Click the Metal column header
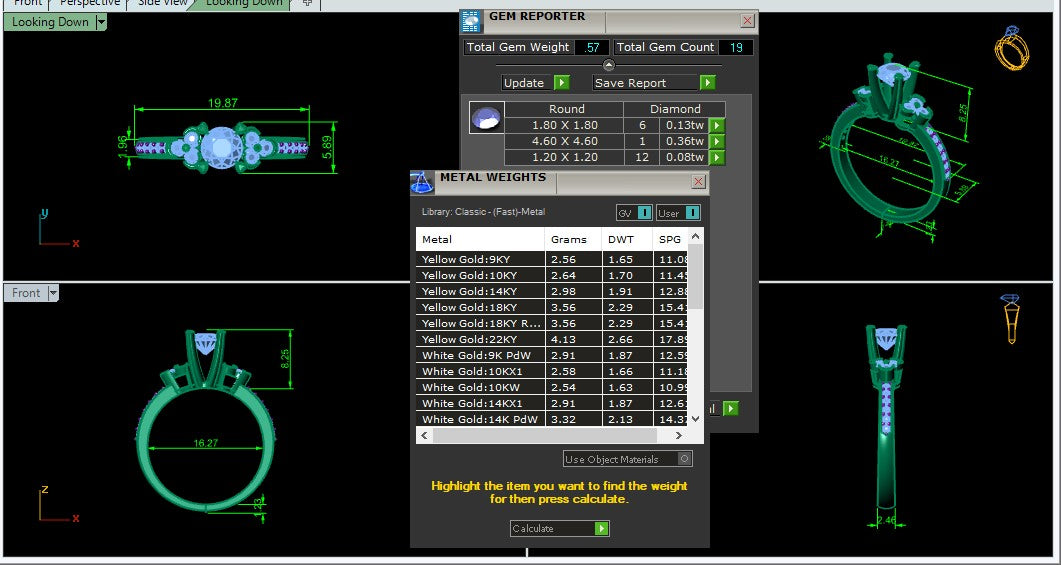 pos(480,240)
